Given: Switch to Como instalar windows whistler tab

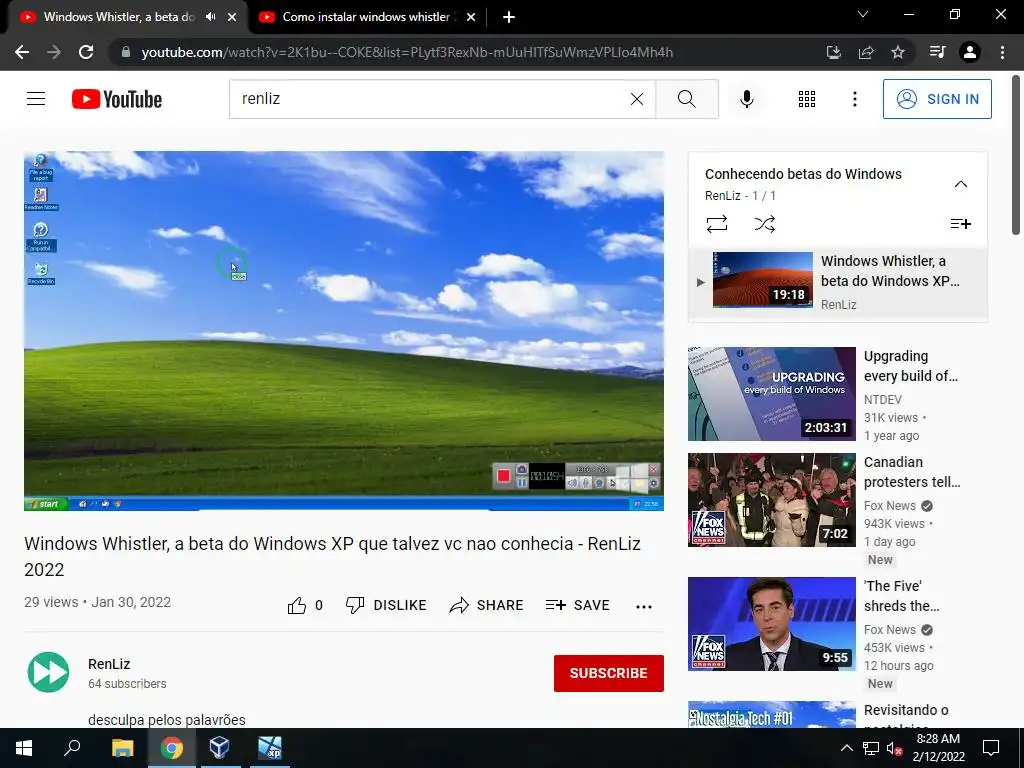Looking at the screenshot, I should [366, 17].
